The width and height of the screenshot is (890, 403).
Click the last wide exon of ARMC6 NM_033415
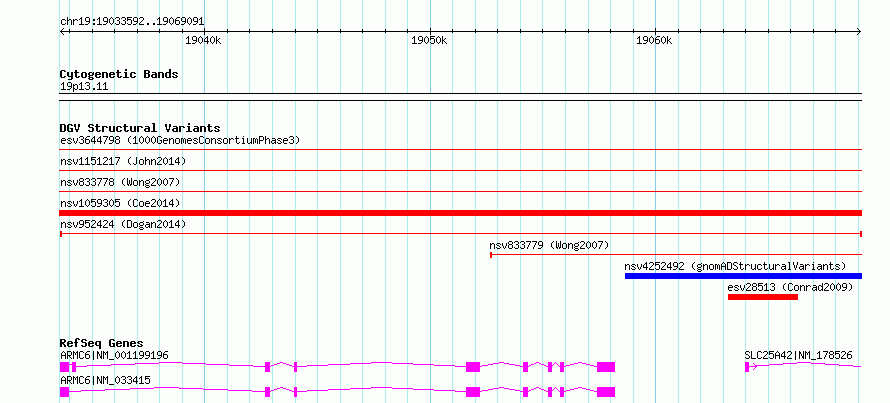[606, 392]
